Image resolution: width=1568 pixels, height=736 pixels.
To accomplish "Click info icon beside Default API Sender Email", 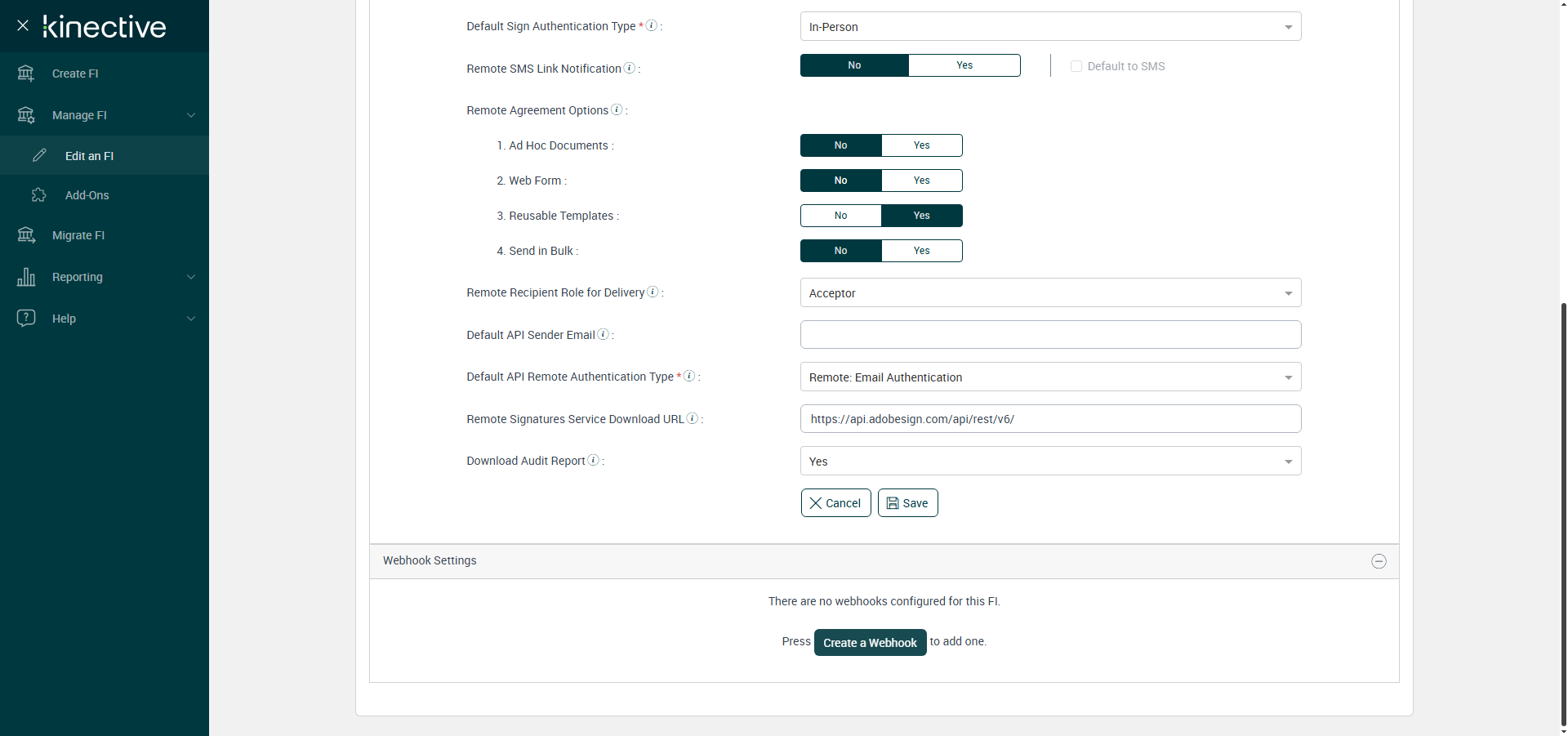I will 604,334.
